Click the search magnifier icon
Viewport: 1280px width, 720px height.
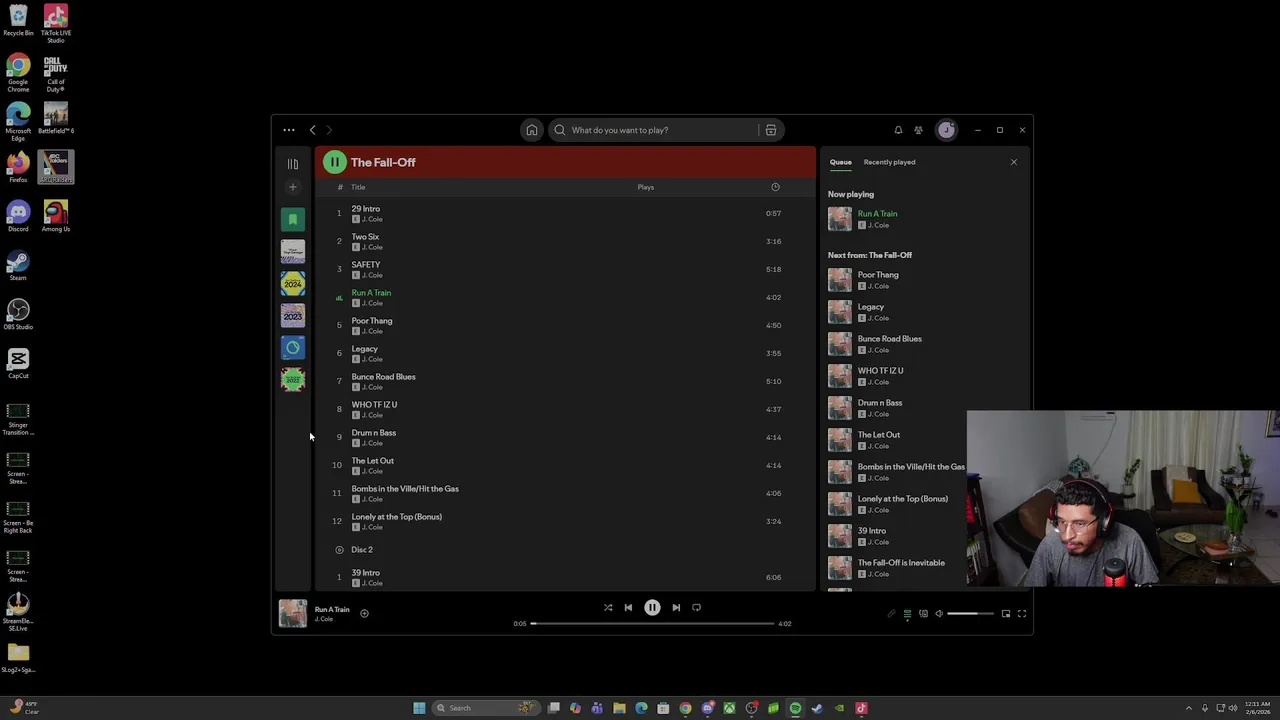coord(560,130)
